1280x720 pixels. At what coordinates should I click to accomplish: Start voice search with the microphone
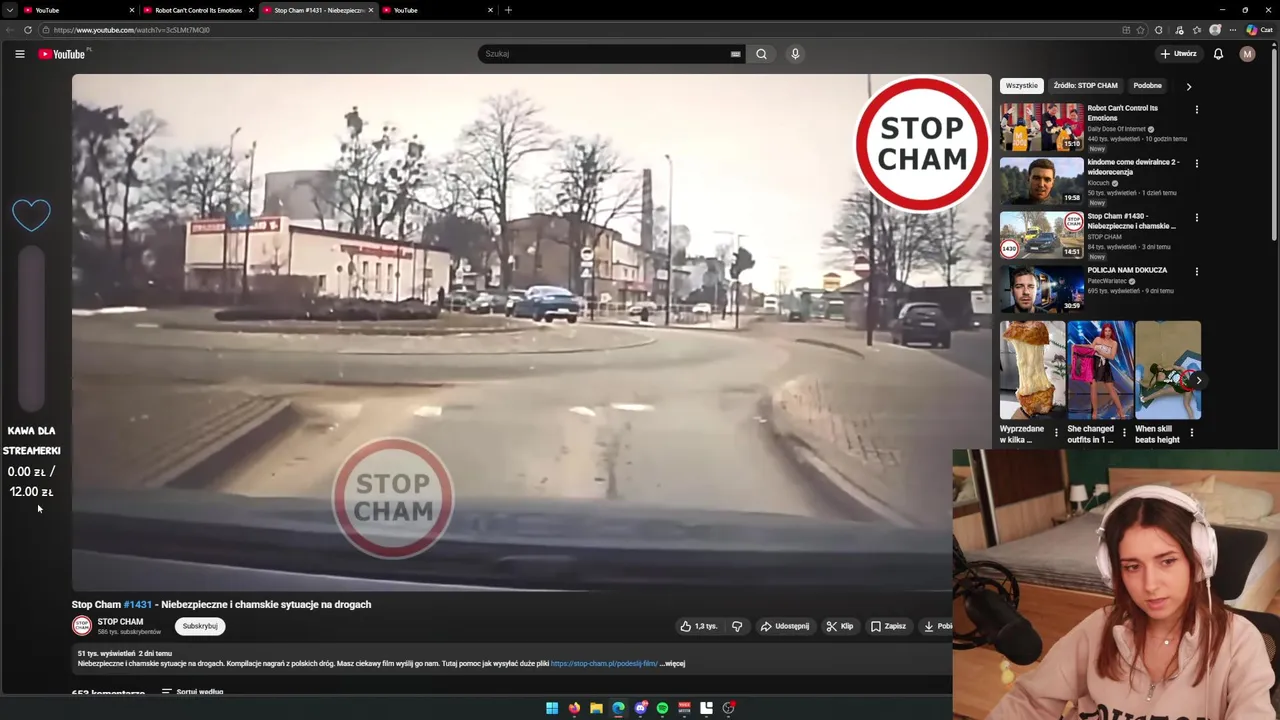coord(795,54)
